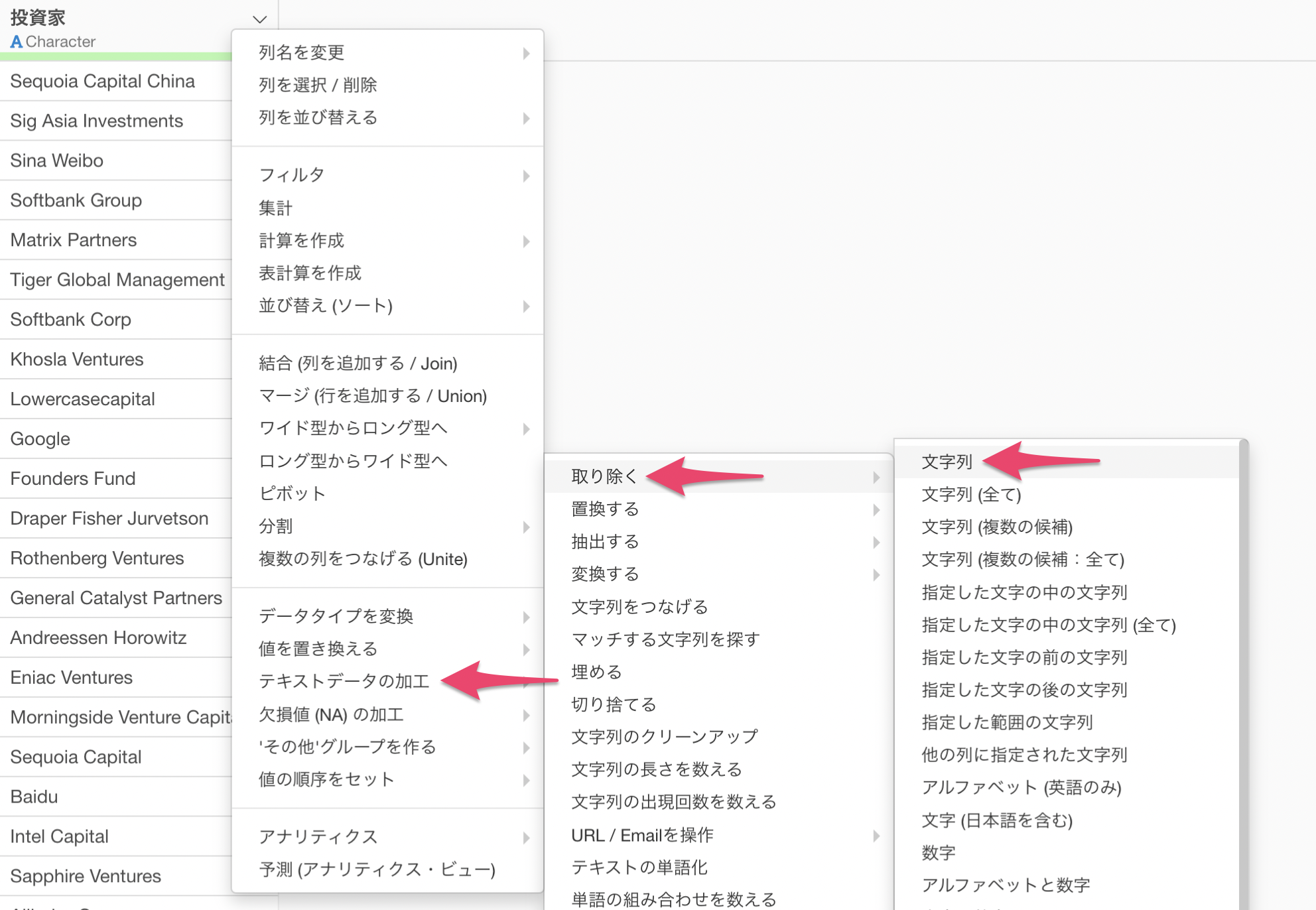Select 埋める option
Viewport: 1316px width, 910px height.
[x=596, y=672]
